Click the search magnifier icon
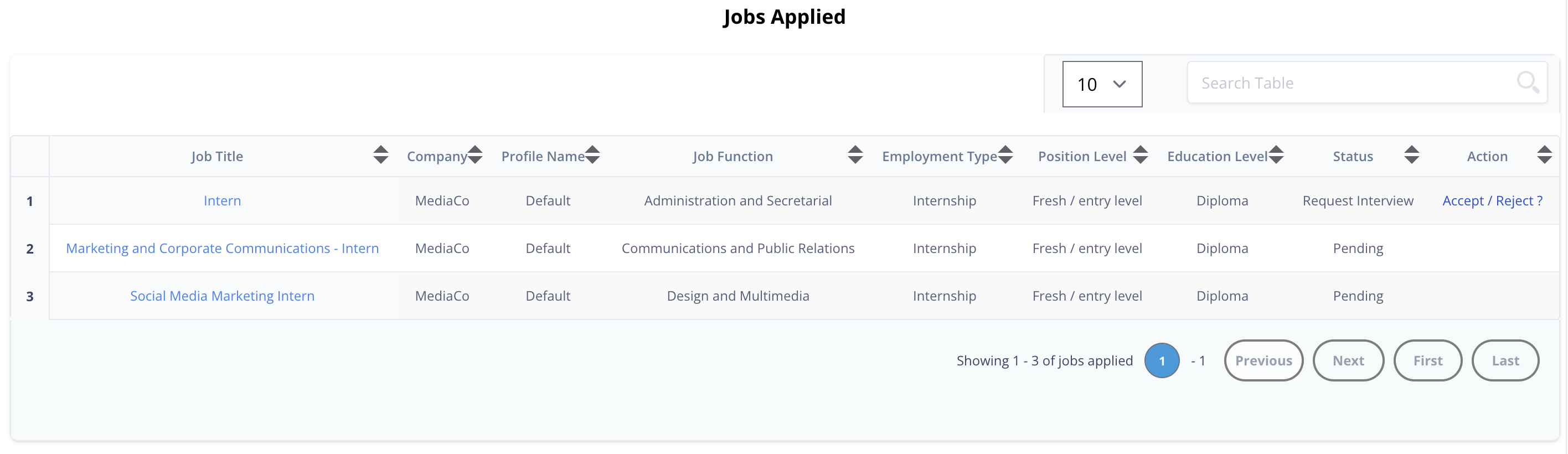 (x=1528, y=82)
